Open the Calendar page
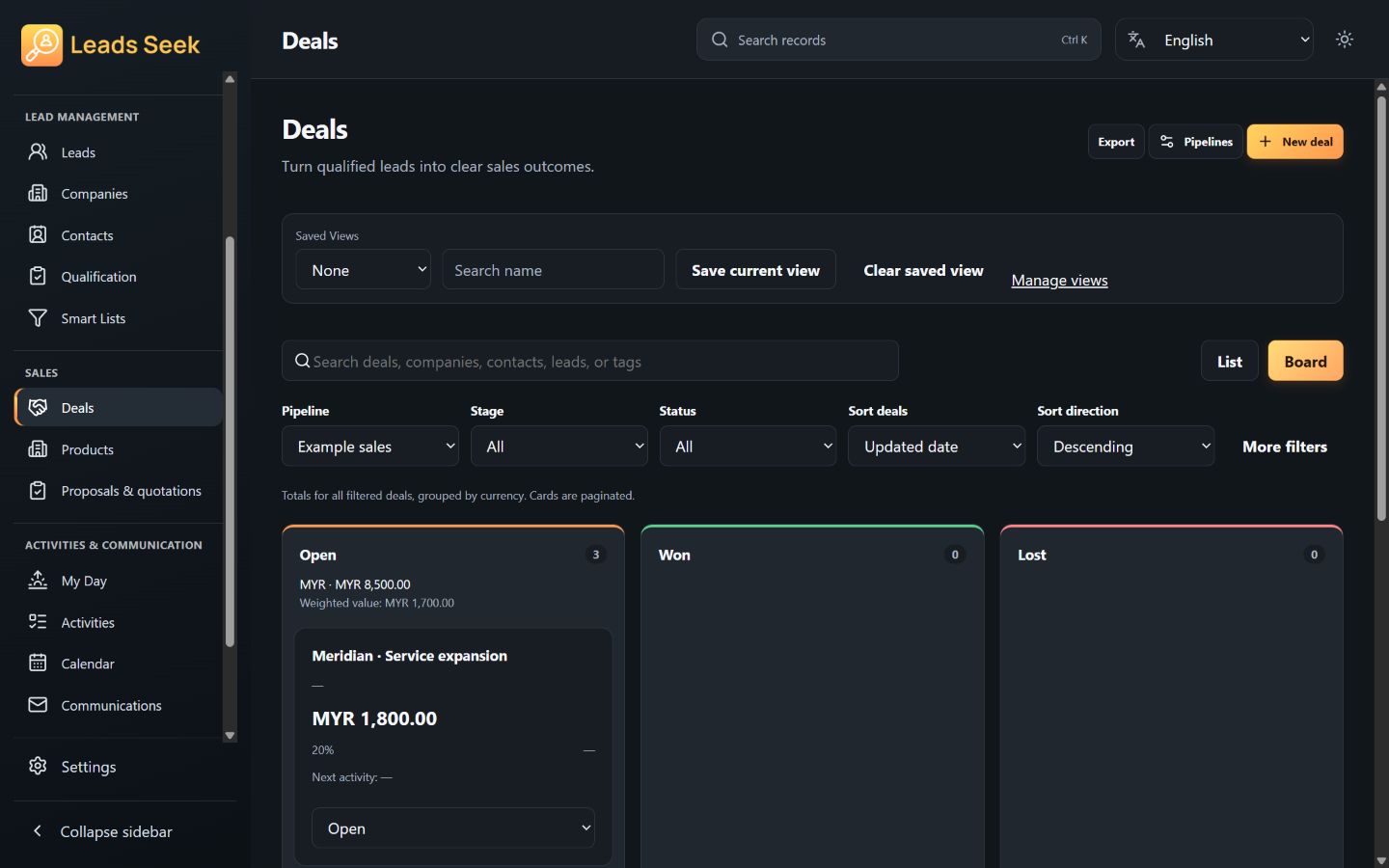 118,664
